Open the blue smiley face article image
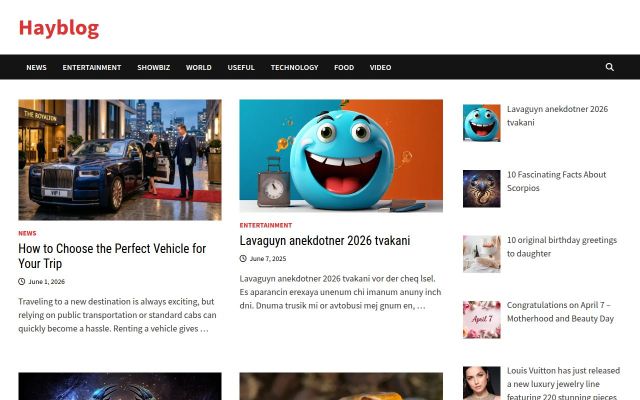The width and height of the screenshot is (640, 400). coord(341,156)
